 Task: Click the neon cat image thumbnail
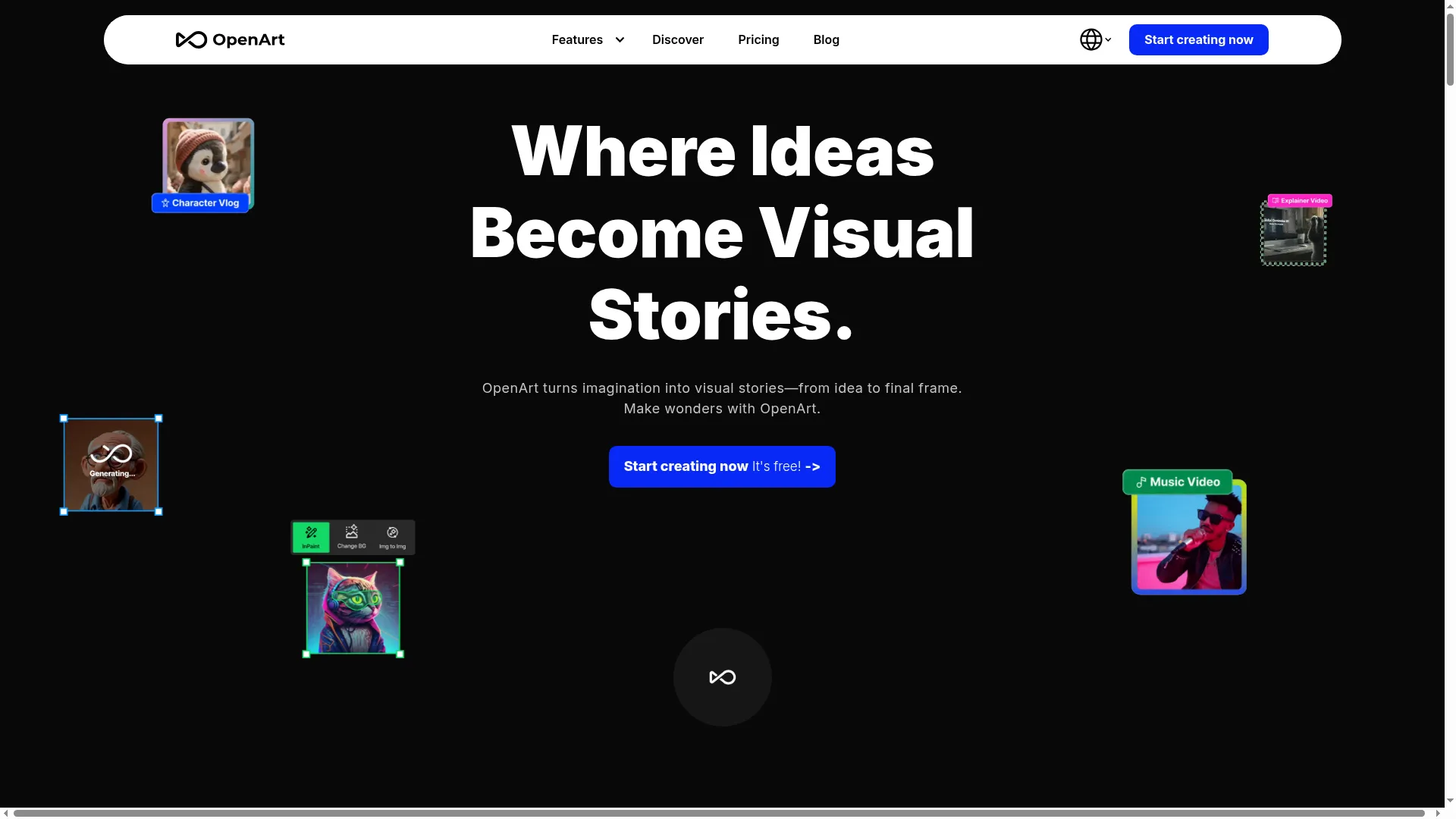tap(353, 608)
